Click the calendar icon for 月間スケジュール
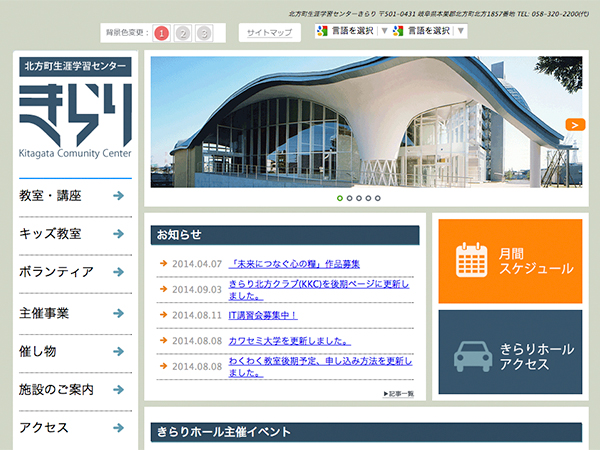Image resolution: width=600 pixels, height=450 pixels. pos(470,260)
